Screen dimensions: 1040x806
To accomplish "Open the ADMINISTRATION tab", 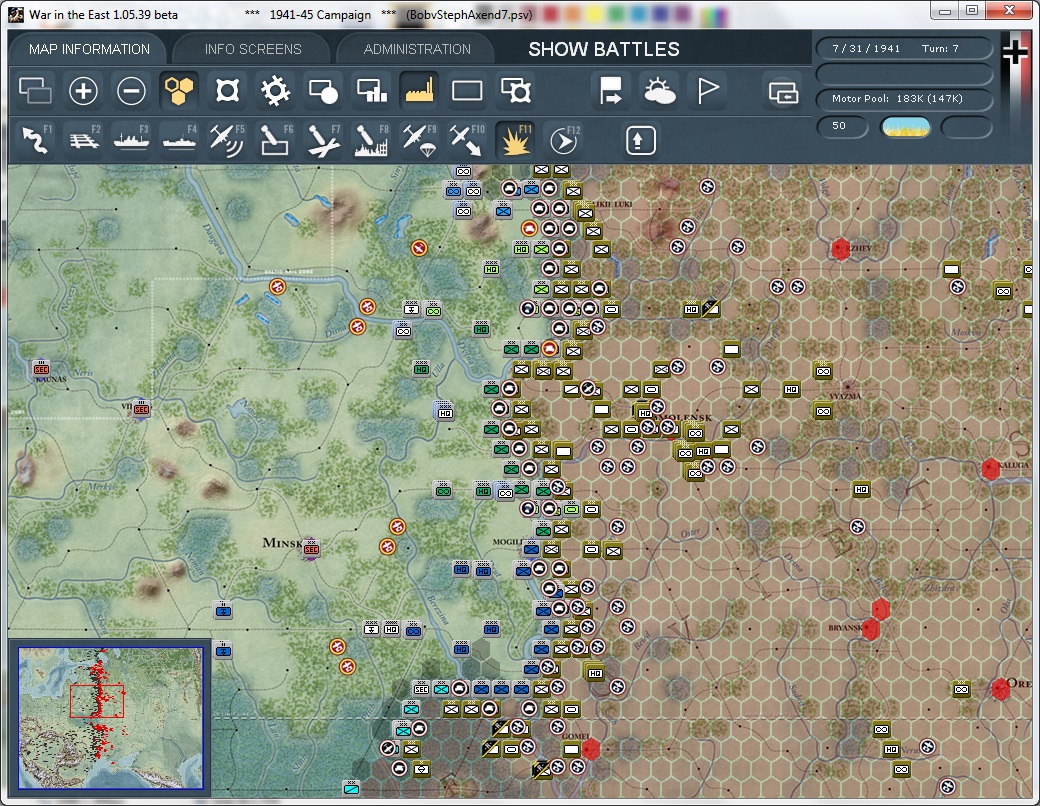I will click(417, 49).
